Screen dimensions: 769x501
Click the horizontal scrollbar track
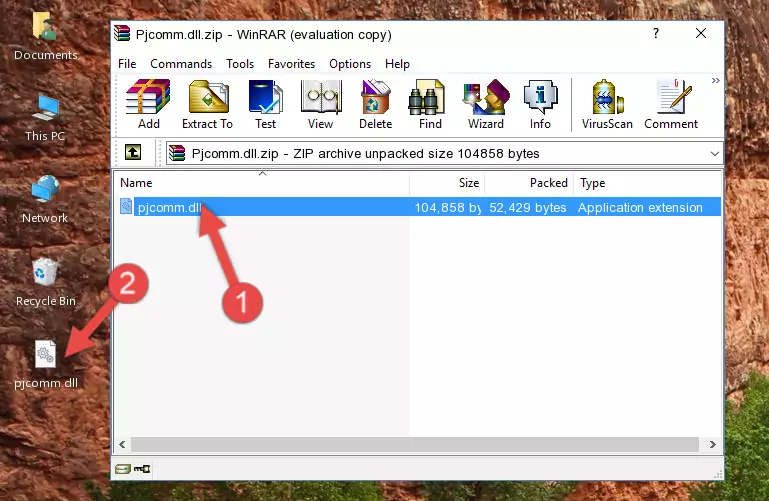[414, 445]
